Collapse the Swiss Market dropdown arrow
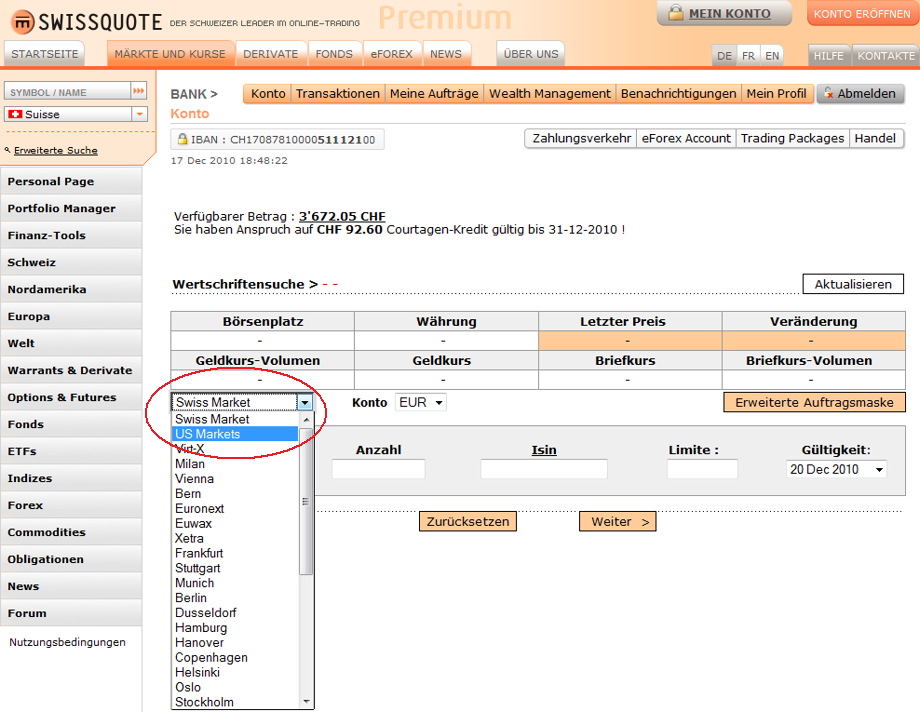 [305, 403]
